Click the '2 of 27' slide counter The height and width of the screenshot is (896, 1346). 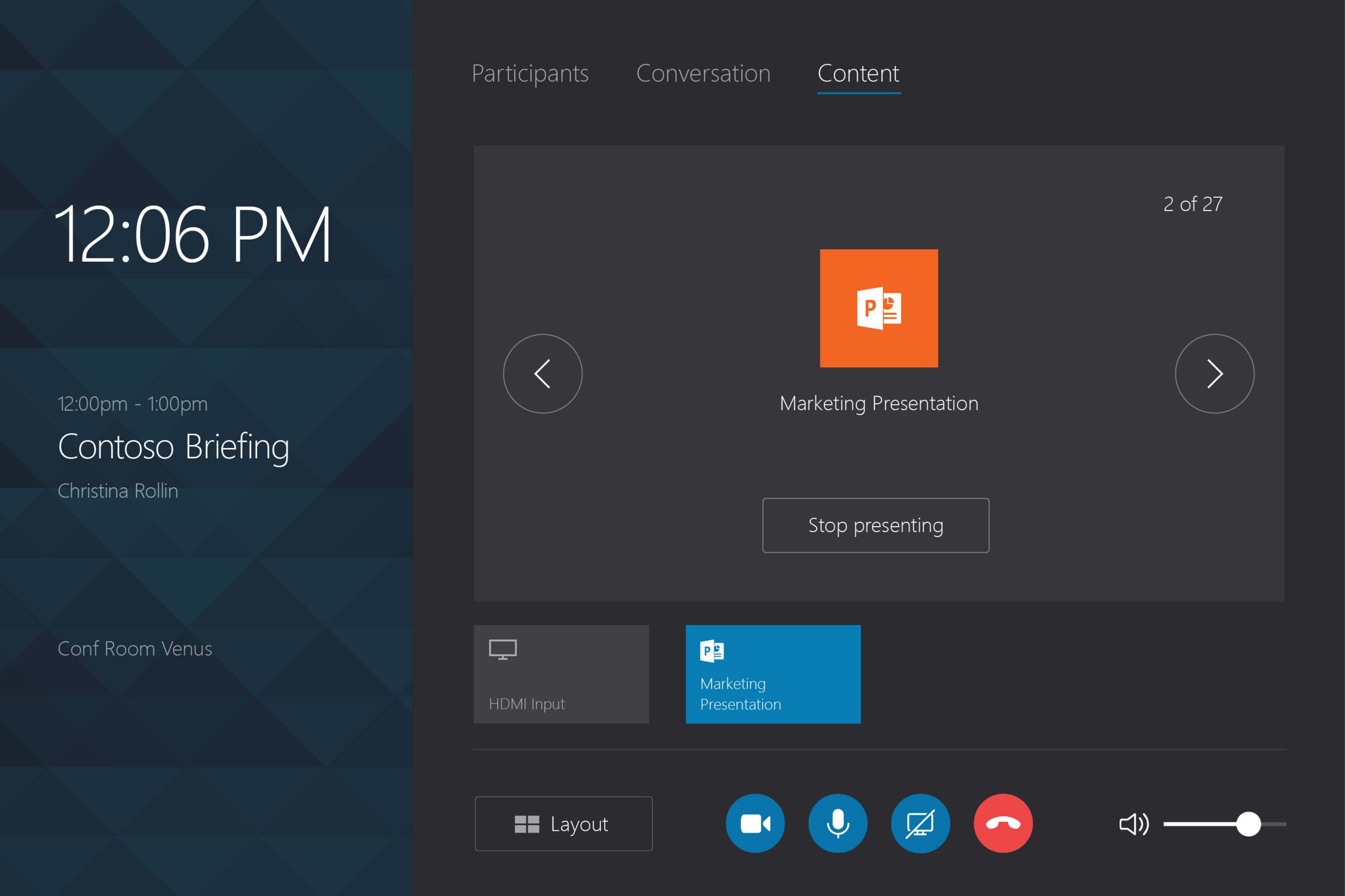click(1193, 204)
